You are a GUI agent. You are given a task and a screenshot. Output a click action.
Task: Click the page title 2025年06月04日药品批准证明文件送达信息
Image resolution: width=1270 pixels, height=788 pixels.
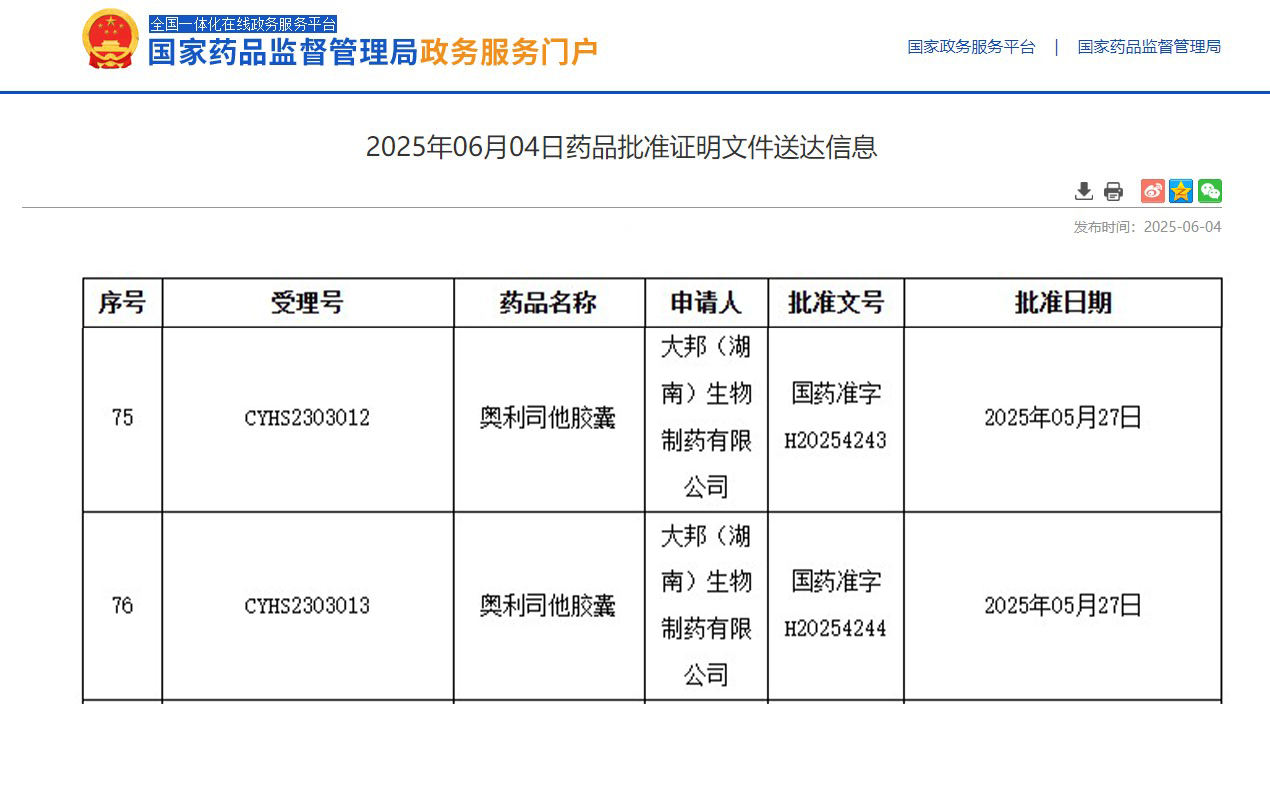click(x=621, y=147)
